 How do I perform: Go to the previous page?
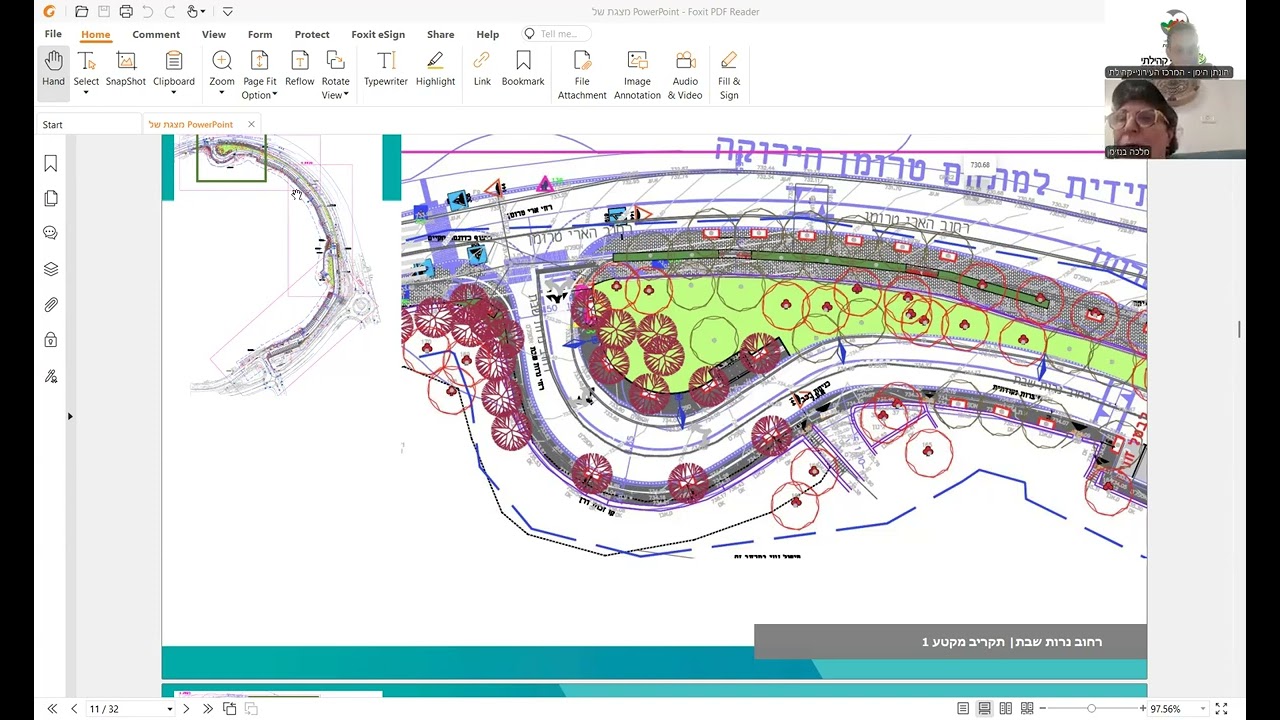(74, 709)
